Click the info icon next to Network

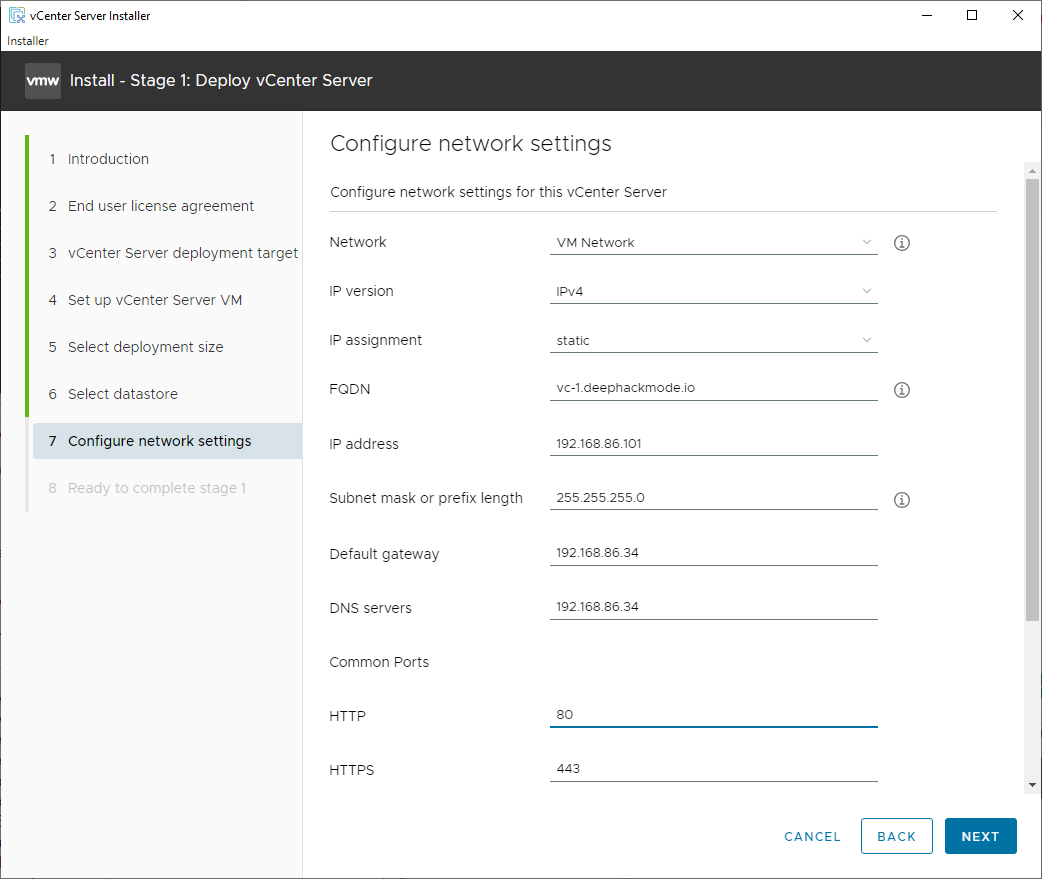[x=901, y=243]
